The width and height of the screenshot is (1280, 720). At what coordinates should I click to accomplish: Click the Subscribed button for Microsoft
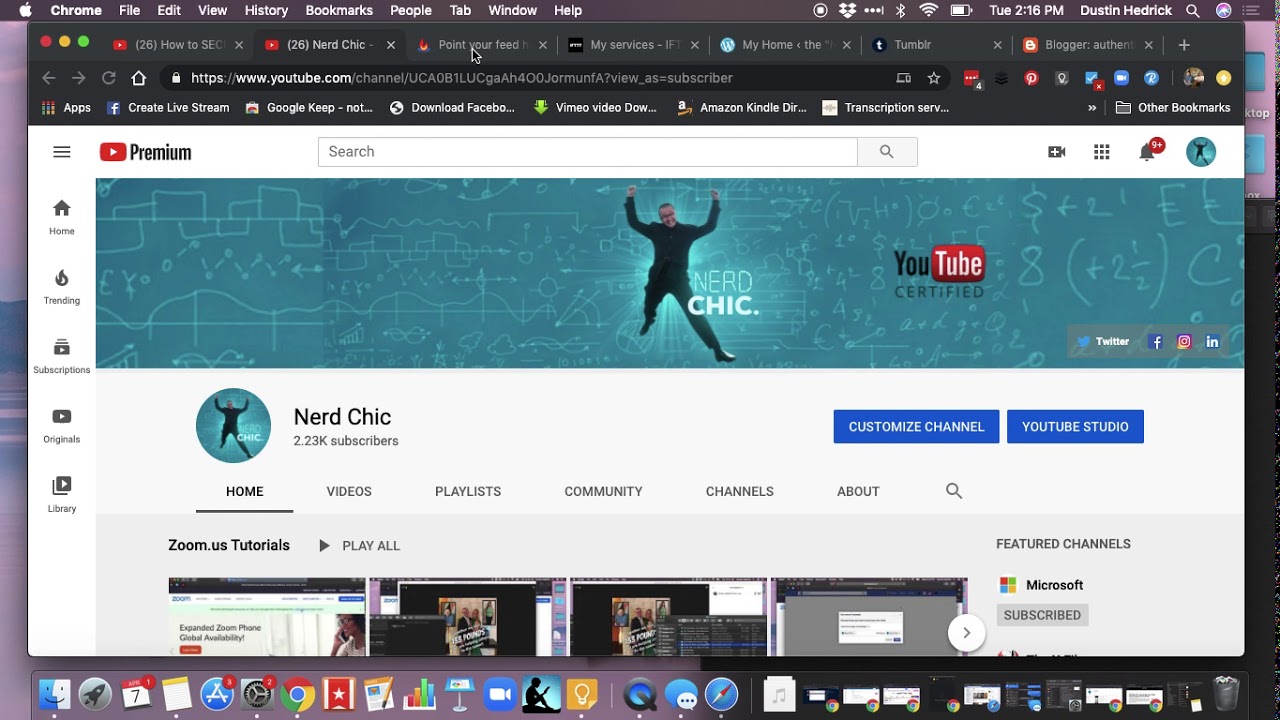pyautogui.click(x=1042, y=615)
